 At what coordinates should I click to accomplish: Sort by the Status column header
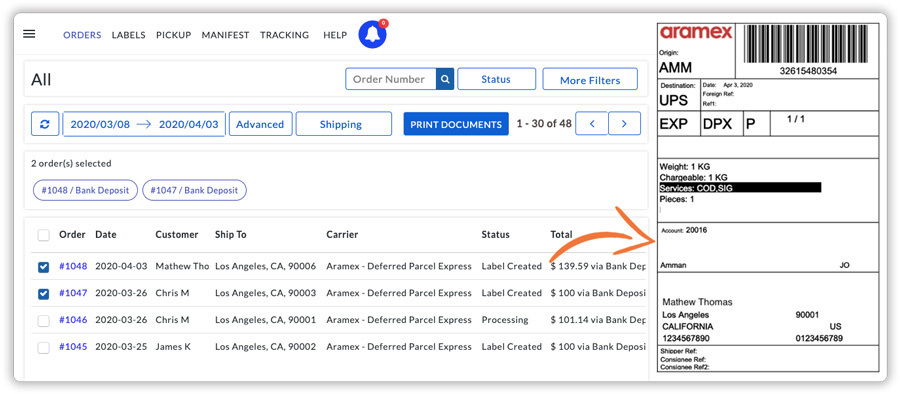495,234
